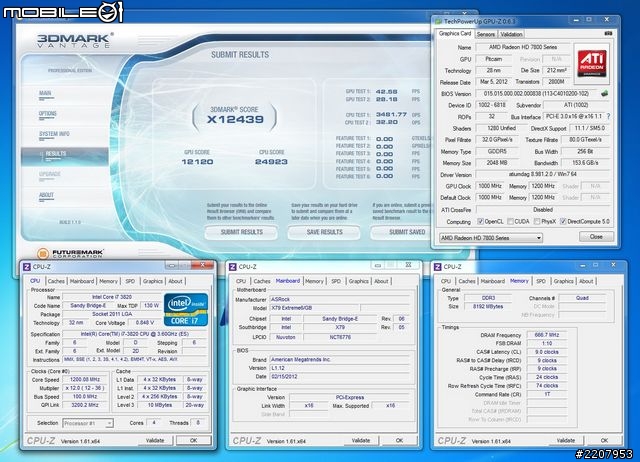Click Validate in the CPU window of CPU-Z
This screenshot has height=462, width=640.
pos(155,441)
